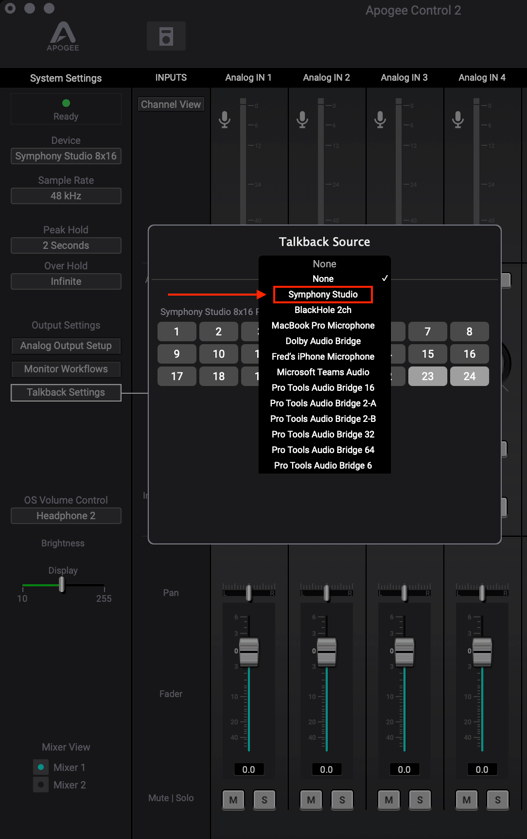The image size is (527, 839).
Task: Click the Analog IN 4 pan slider
Action: point(482,592)
